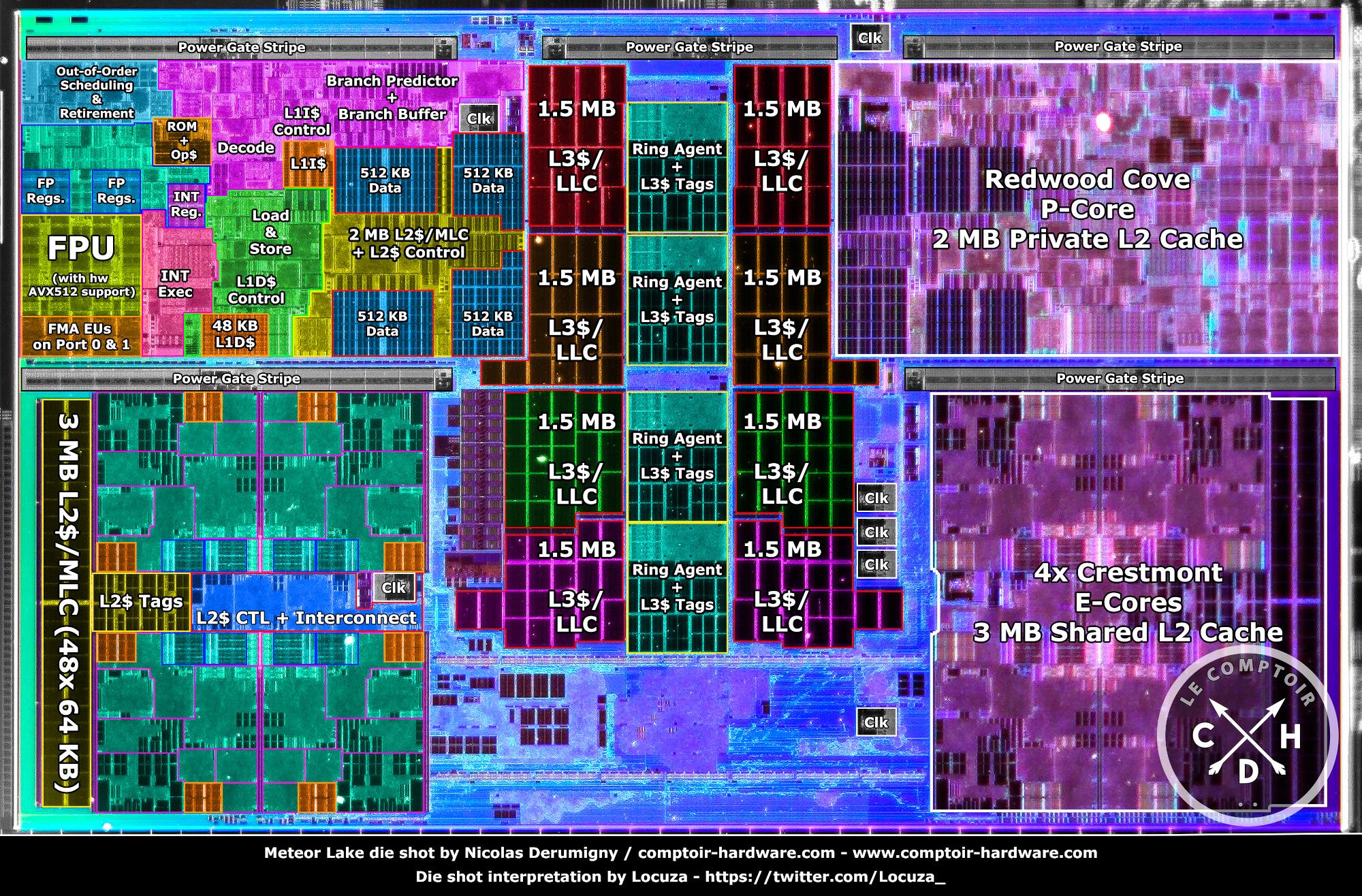Click the L2$ Tags region
The height and width of the screenshot is (896, 1362).
tap(141, 602)
